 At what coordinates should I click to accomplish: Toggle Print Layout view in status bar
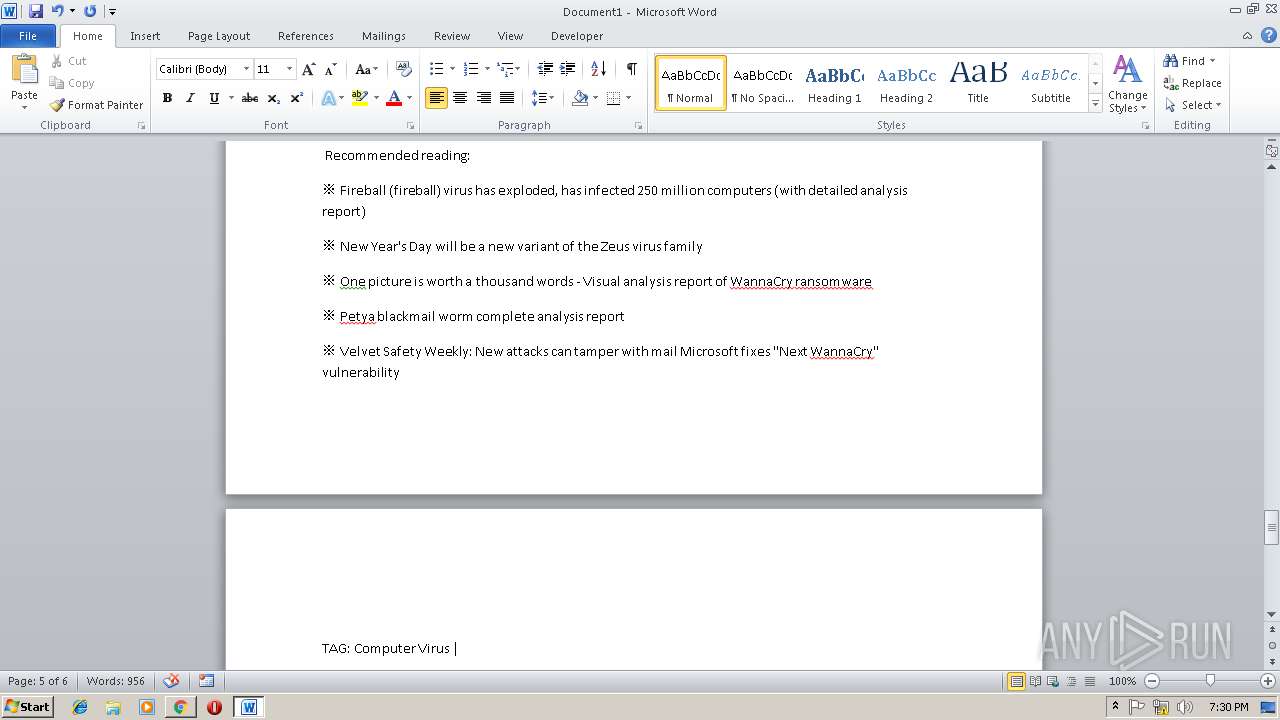click(1016, 681)
